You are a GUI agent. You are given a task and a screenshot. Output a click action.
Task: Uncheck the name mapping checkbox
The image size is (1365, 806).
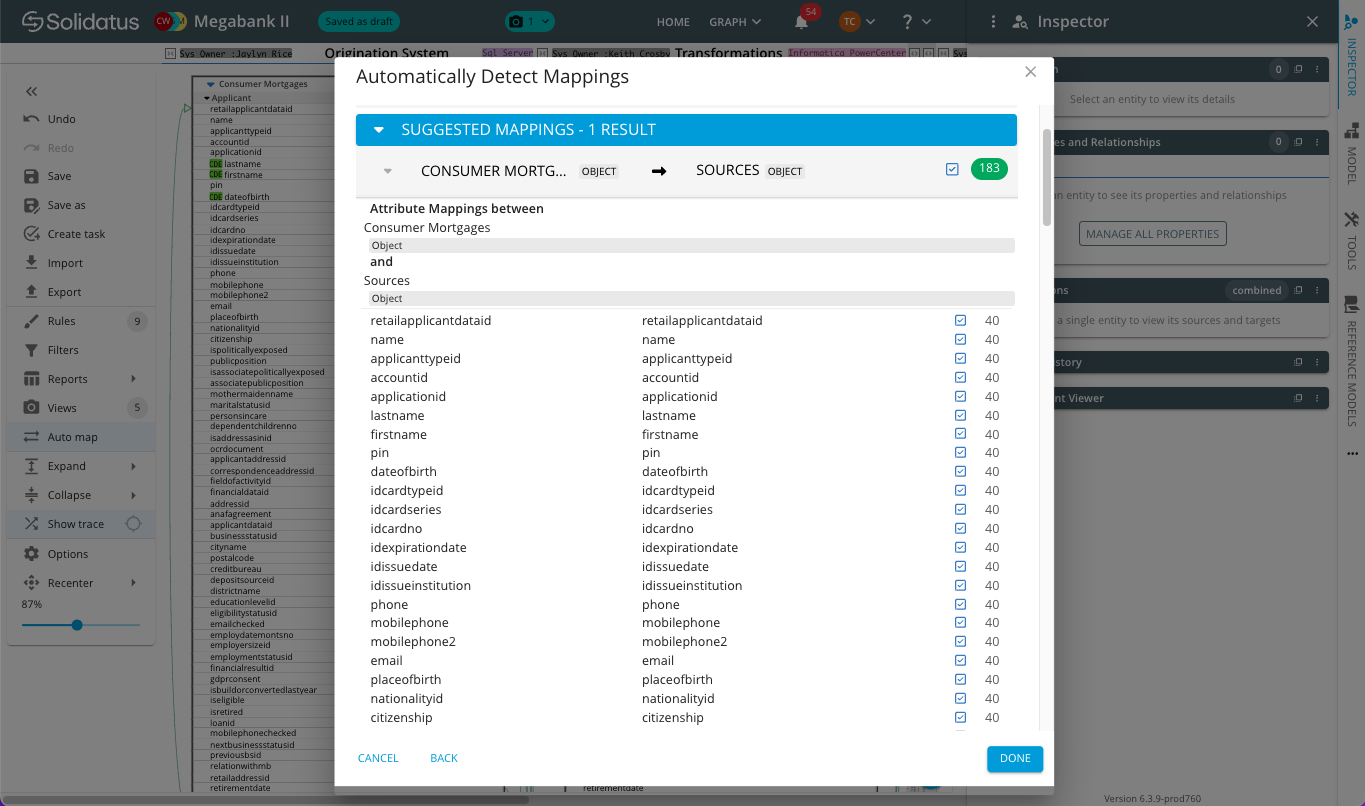[x=960, y=340]
